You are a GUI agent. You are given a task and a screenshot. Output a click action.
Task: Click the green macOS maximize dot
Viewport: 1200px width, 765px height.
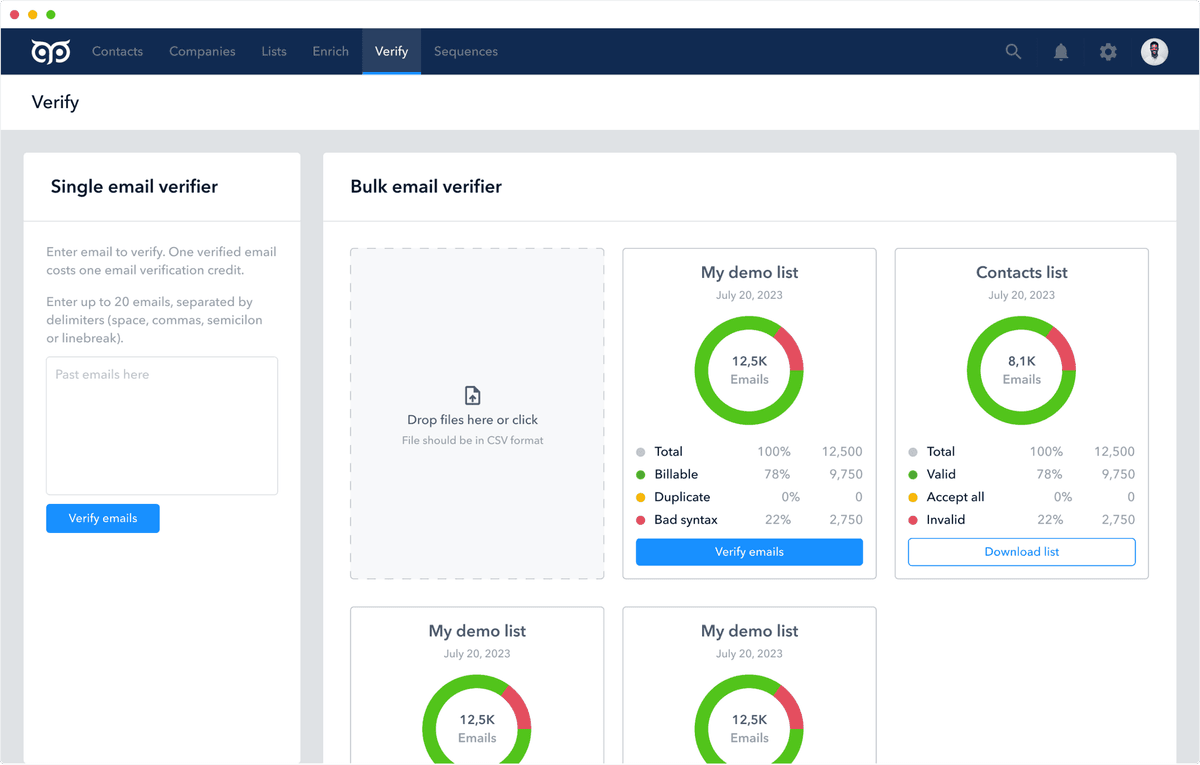click(x=51, y=15)
